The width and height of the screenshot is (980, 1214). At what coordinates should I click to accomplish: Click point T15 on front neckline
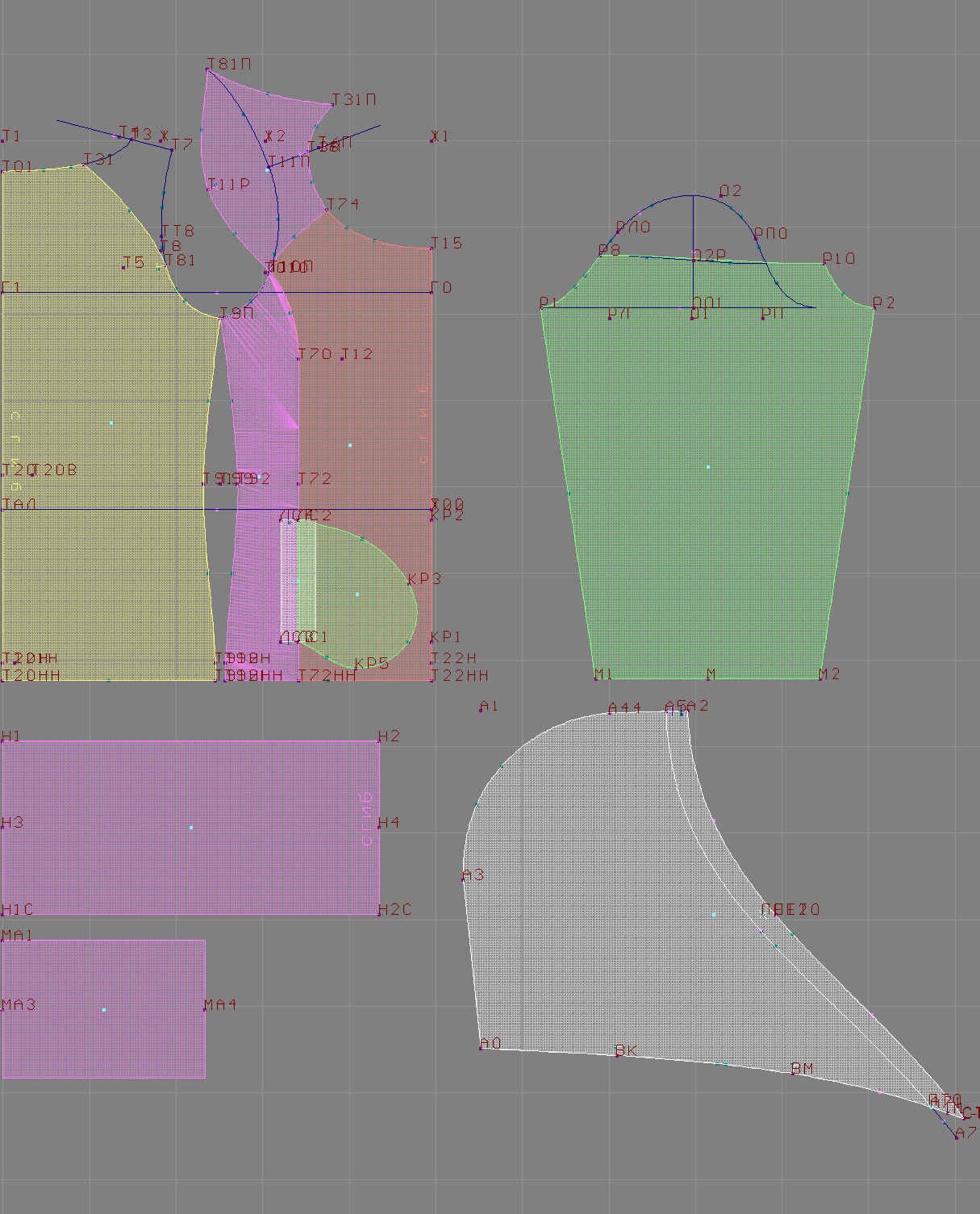(x=432, y=248)
